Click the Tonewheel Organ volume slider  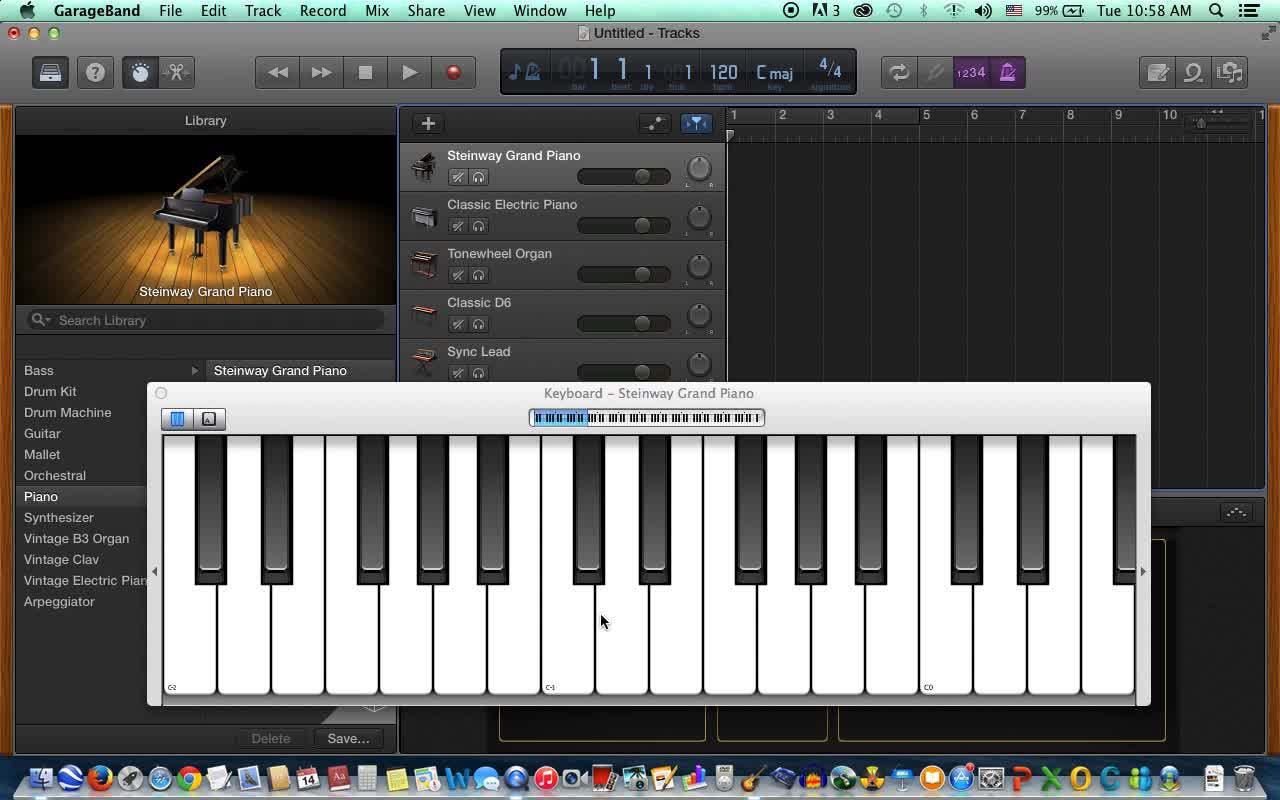(624, 275)
